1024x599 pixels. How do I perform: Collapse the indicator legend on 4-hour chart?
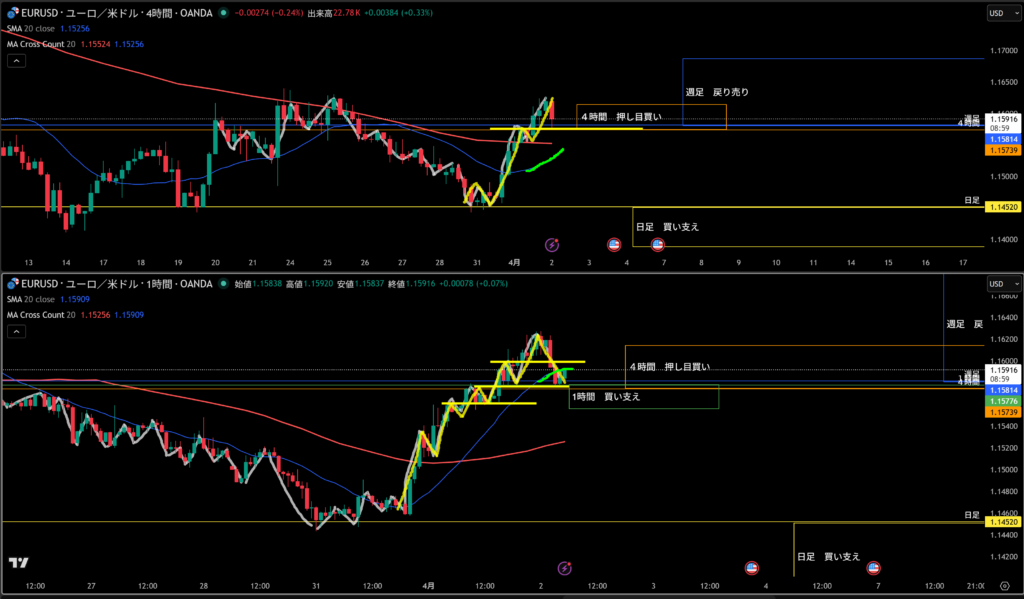(x=16, y=60)
